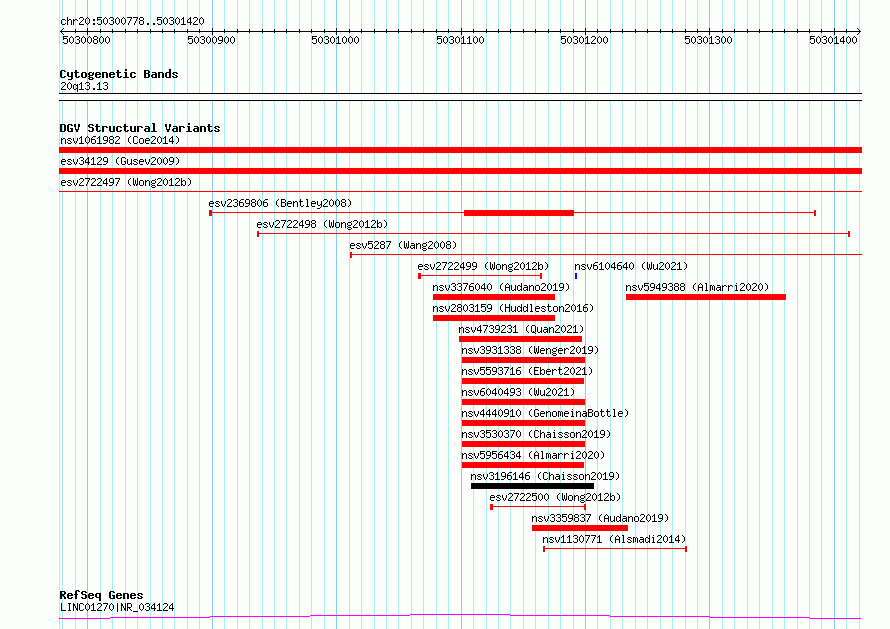Viewport: 890px width, 629px height.
Task: Click the thick red esv34129 bar
Action: click(x=460, y=171)
